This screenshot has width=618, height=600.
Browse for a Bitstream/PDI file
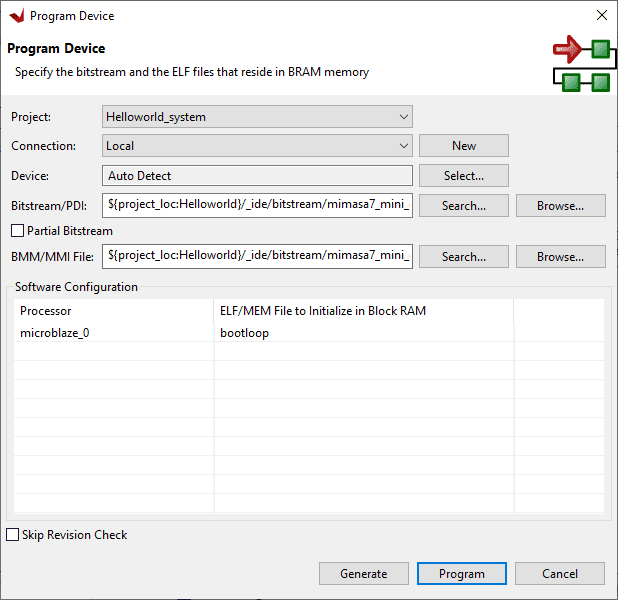pyautogui.click(x=560, y=206)
